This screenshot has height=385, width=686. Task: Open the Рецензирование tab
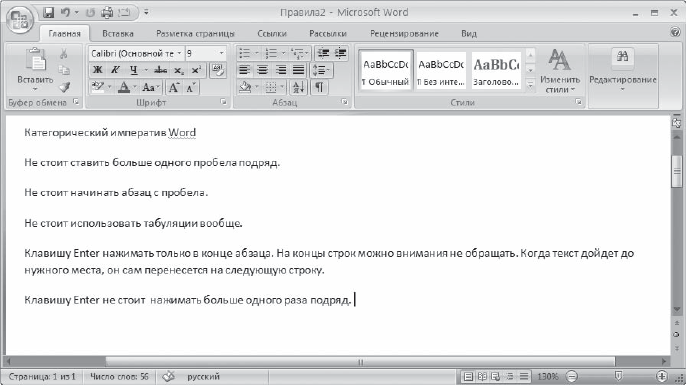point(404,34)
